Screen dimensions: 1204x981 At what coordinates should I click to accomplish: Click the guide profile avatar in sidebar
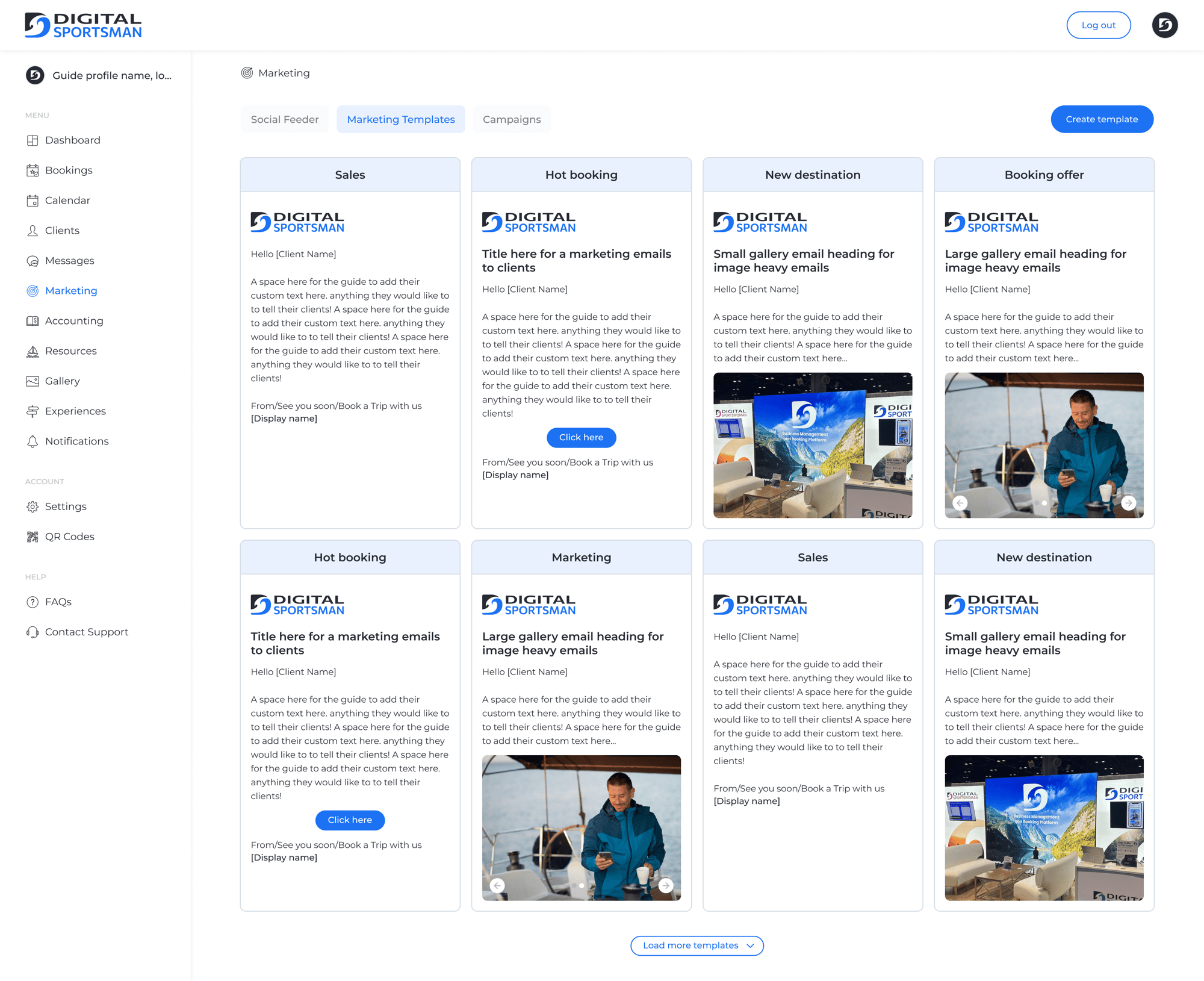pos(35,75)
